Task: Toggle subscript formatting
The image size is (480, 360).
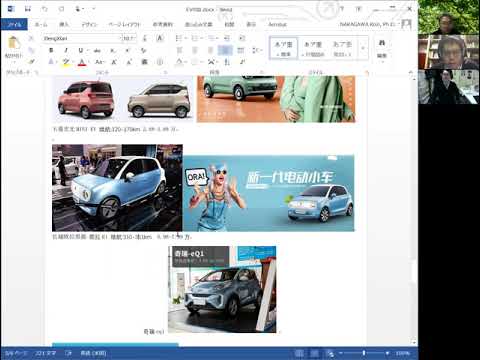Action: click(113, 50)
